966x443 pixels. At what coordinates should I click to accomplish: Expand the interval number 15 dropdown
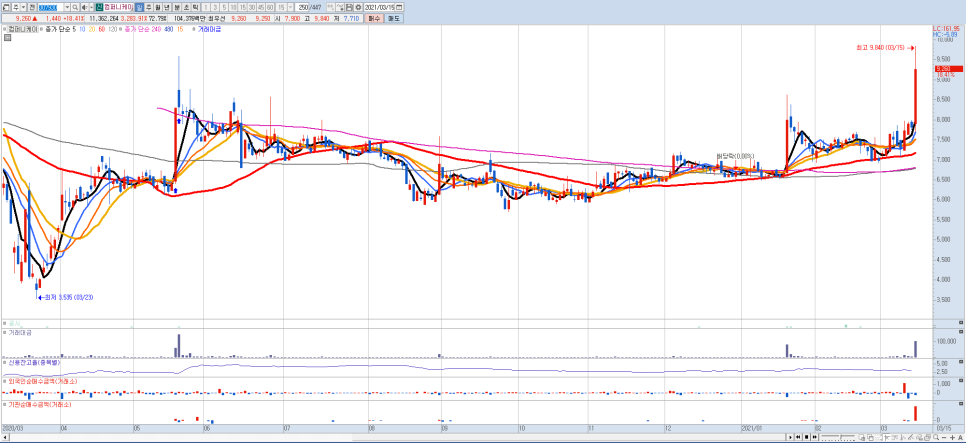291,7
